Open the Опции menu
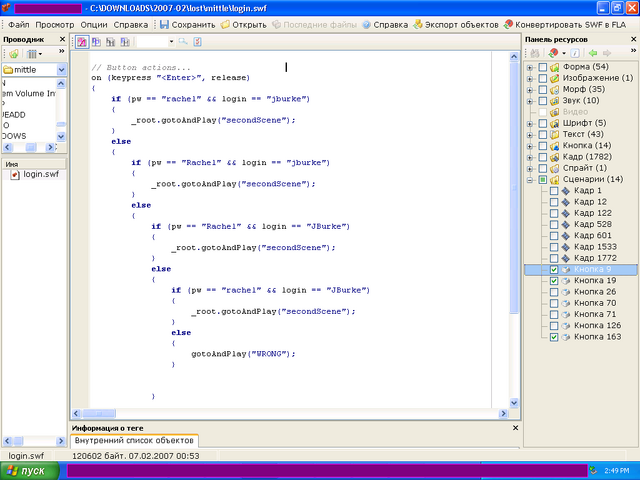Viewport: 640px width, 480px height. click(x=94, y=24)
